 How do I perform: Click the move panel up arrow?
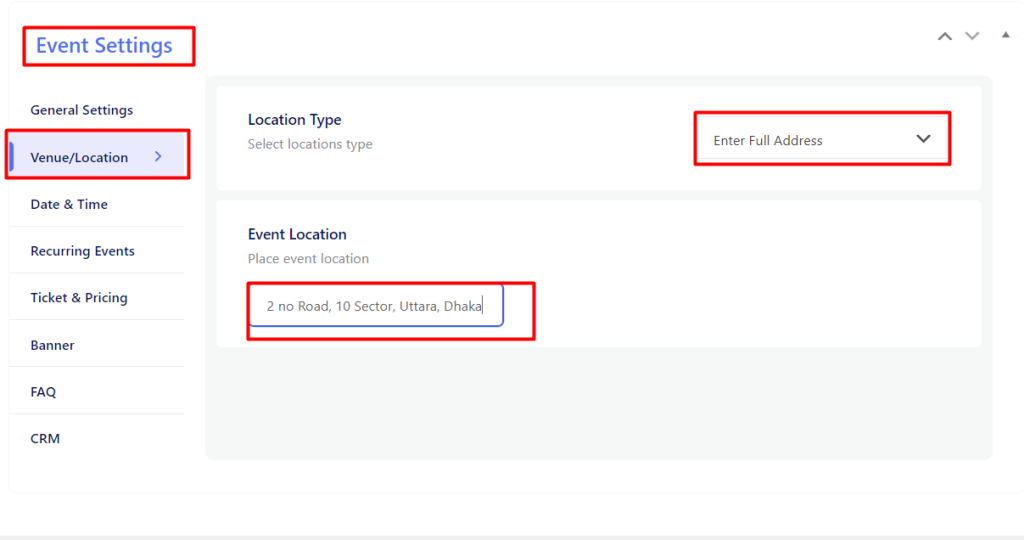click(x=944, y=37)
